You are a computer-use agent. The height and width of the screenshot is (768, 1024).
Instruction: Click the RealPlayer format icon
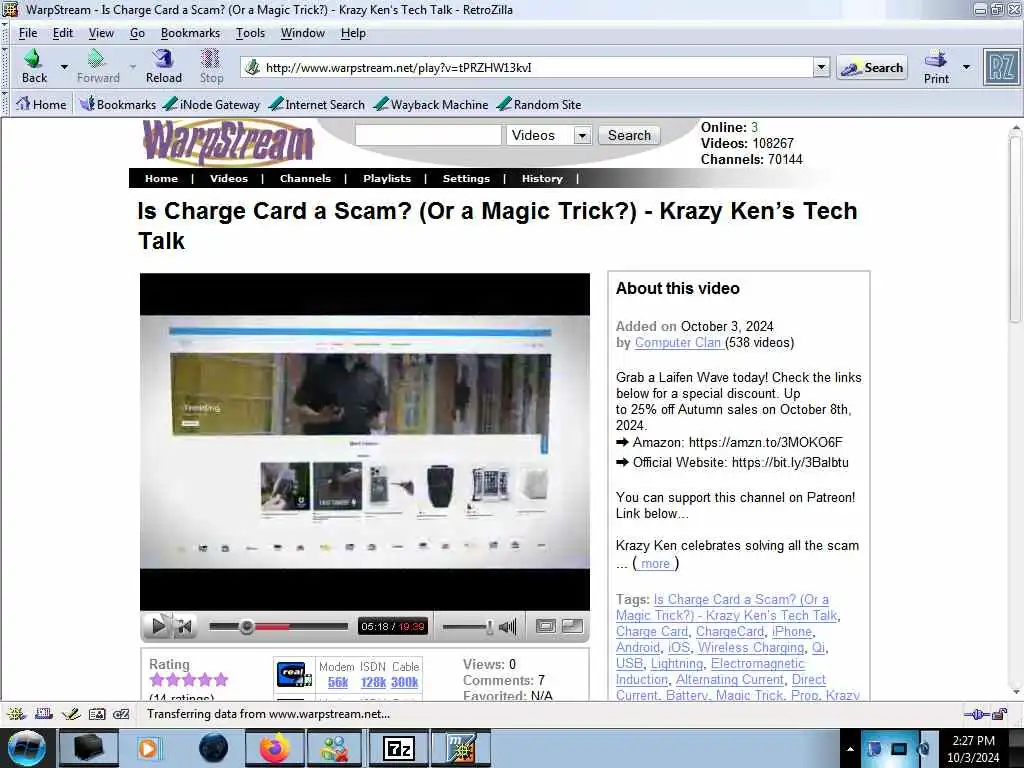(294, 673)
